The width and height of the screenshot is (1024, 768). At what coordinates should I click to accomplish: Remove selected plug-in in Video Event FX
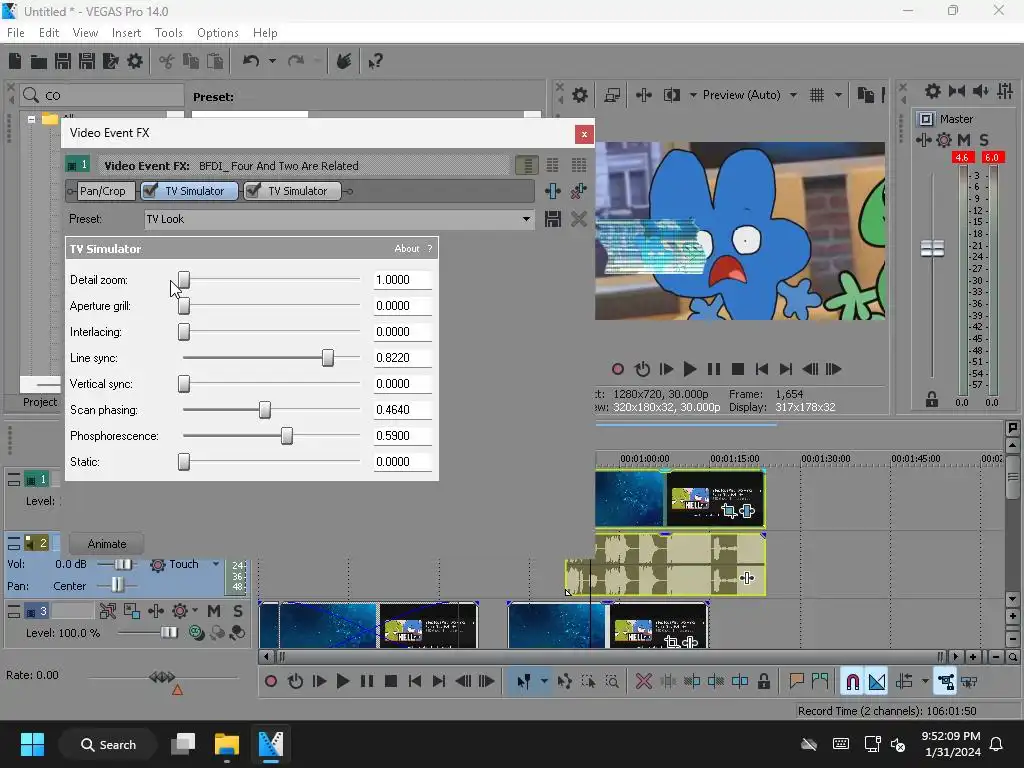(579, 191)
